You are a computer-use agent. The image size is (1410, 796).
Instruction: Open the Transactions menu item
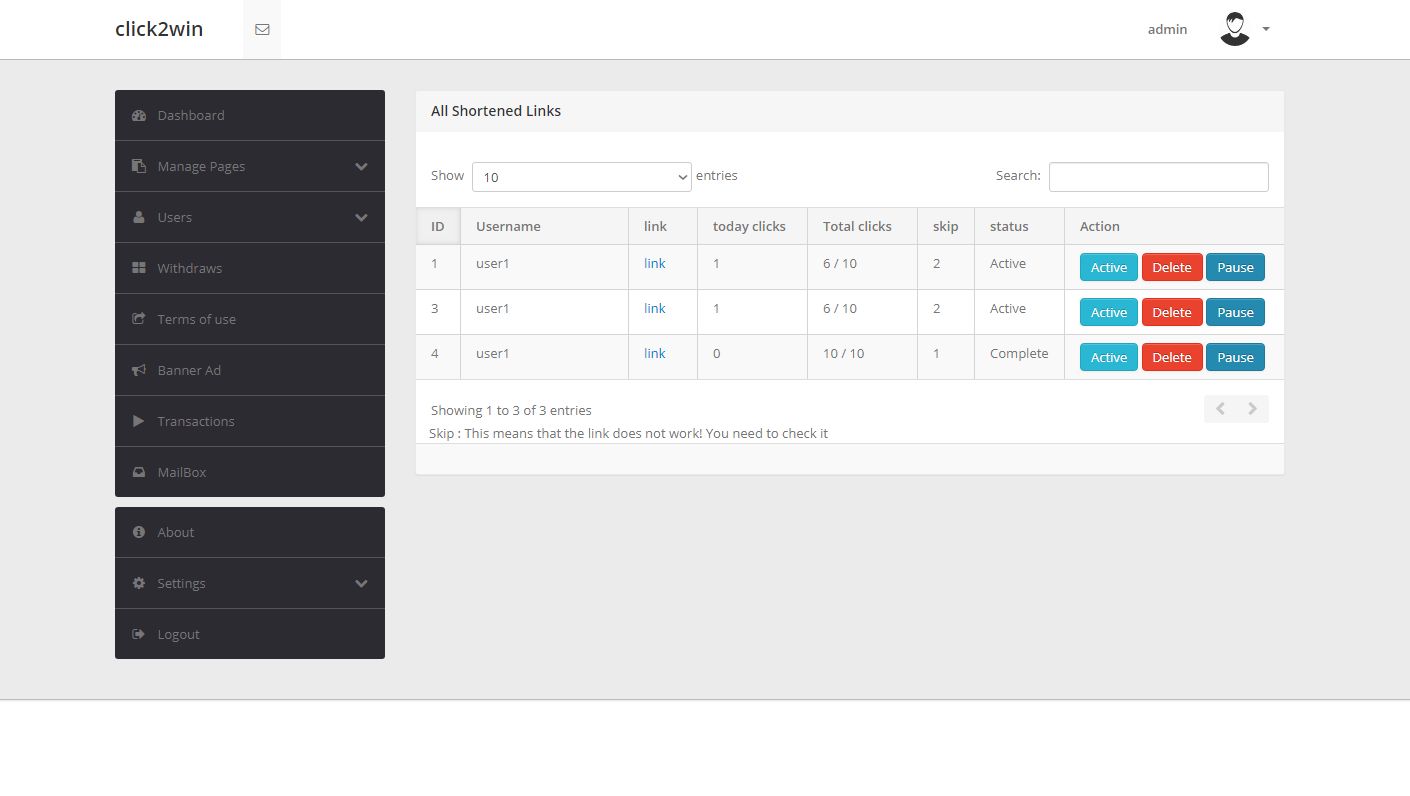click(x=250, y=421)
